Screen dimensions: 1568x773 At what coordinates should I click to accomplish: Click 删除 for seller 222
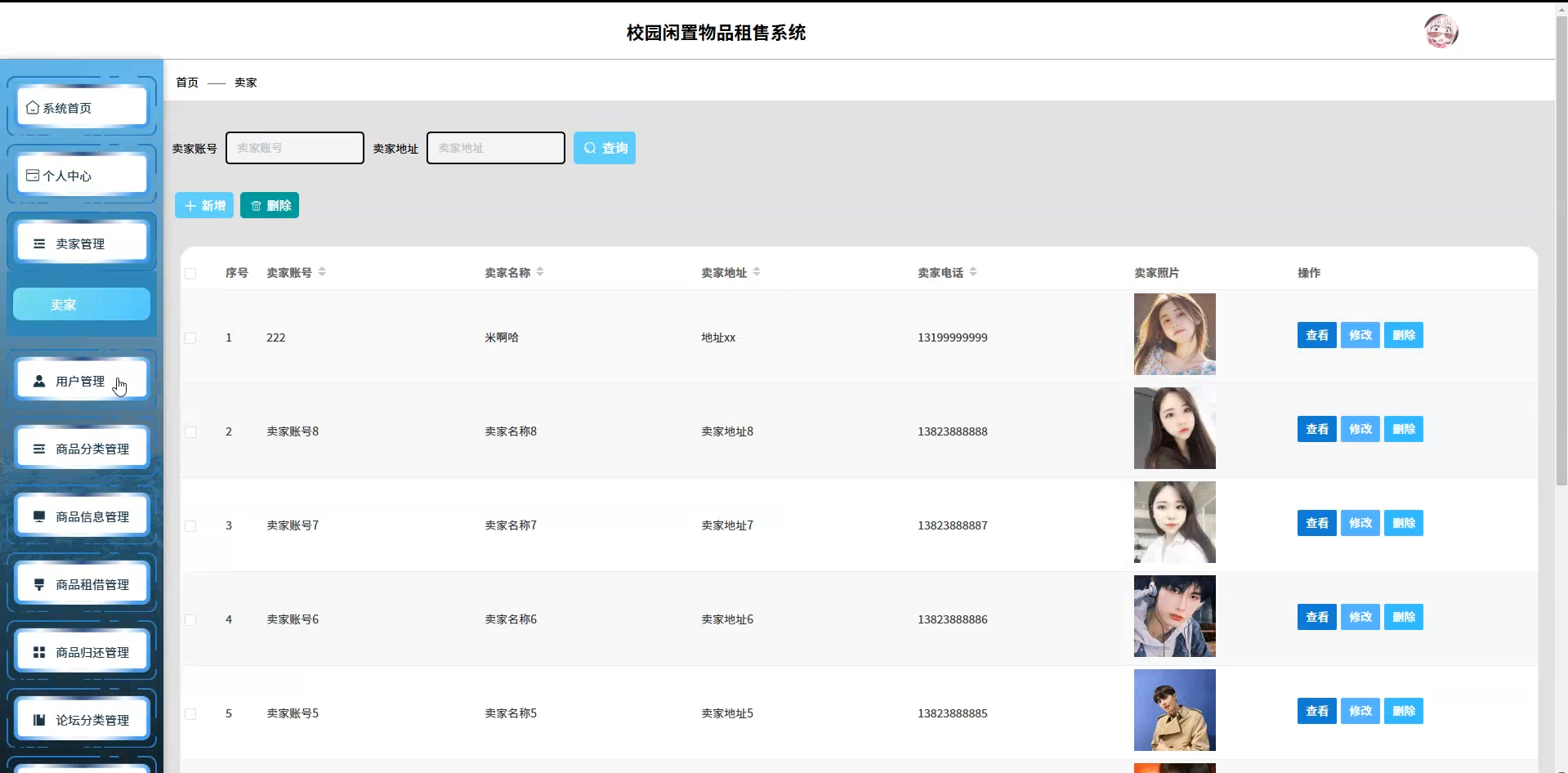tap(1404, 335)
